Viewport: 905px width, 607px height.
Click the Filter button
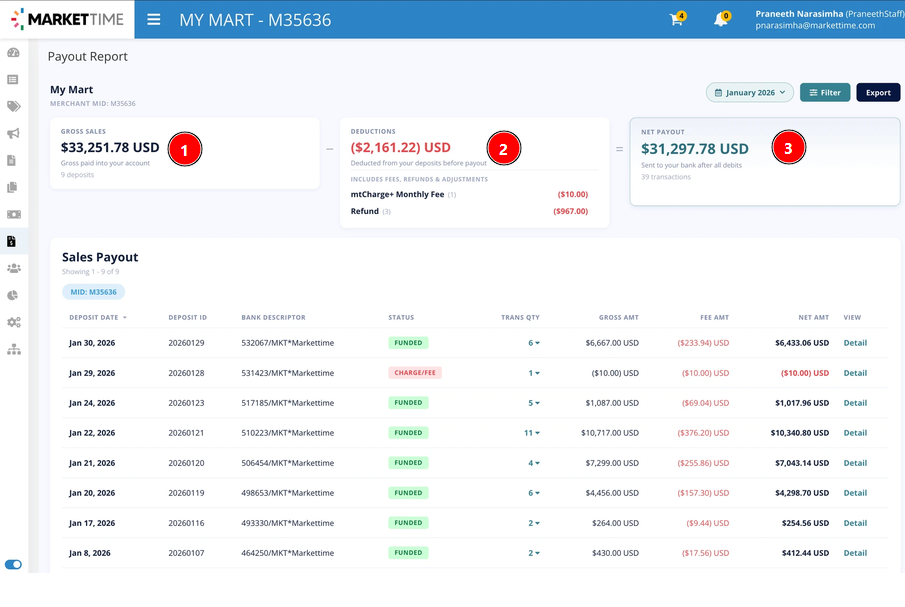click(x=825, y=92)
